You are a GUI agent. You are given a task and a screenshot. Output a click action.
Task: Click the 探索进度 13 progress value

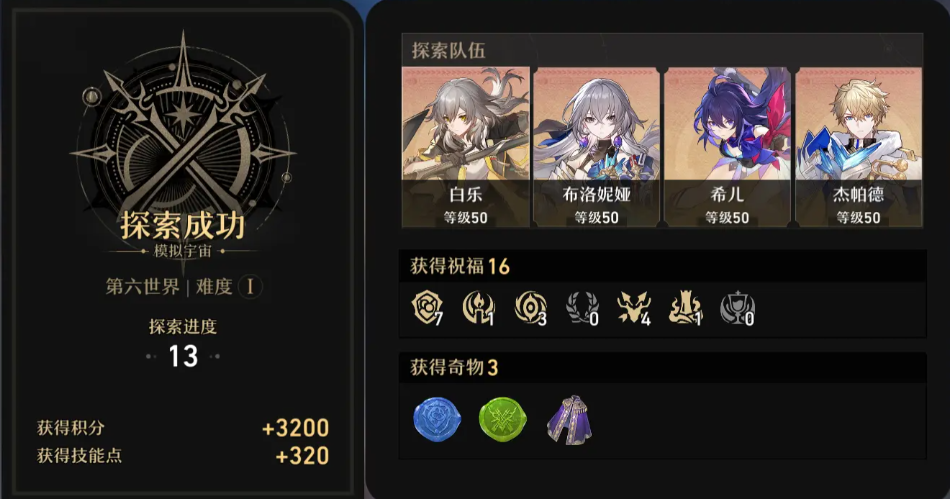click(183, 356)
